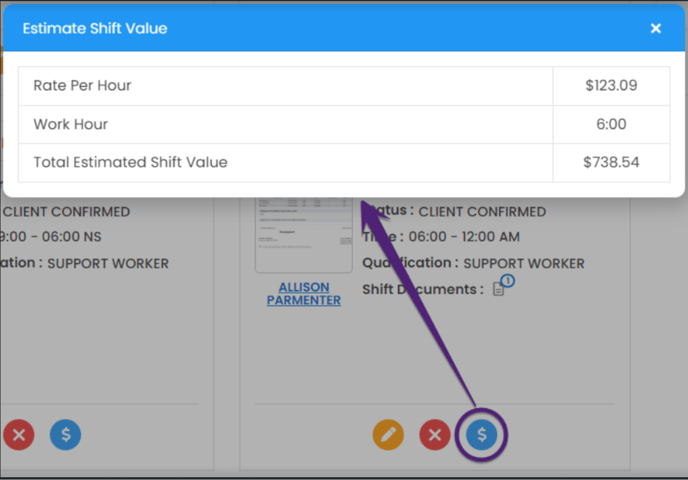Click red cancel icon beside orange pencil
Image resolution: width=688 pixels, height=480 pixels.
coord(434,435)
